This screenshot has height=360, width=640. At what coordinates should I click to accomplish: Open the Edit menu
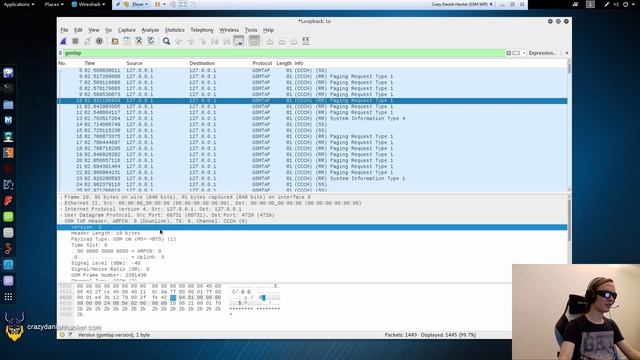(78, 30)
